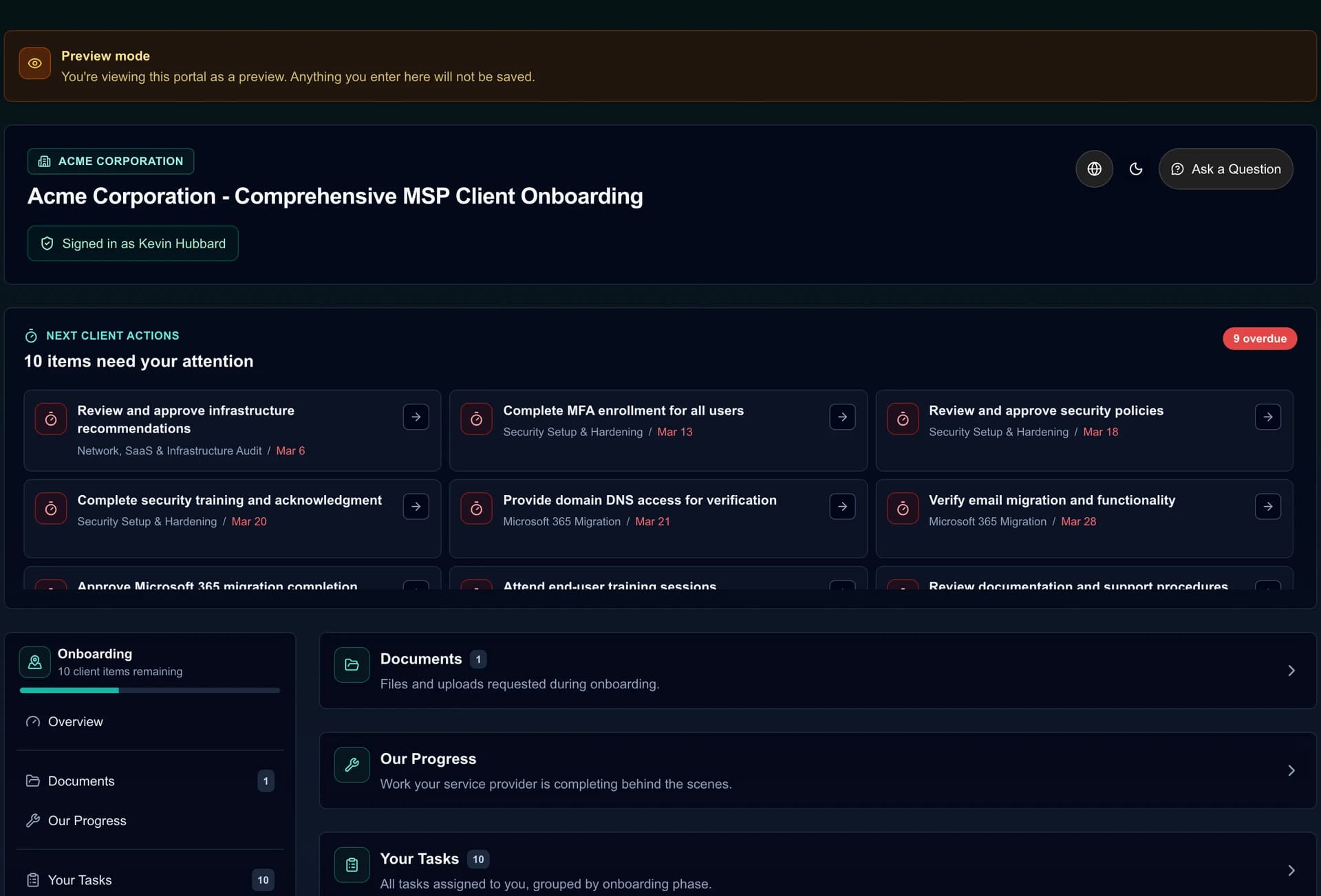
Task: Click timer icon on security policies card
Action: coord(903,419)
